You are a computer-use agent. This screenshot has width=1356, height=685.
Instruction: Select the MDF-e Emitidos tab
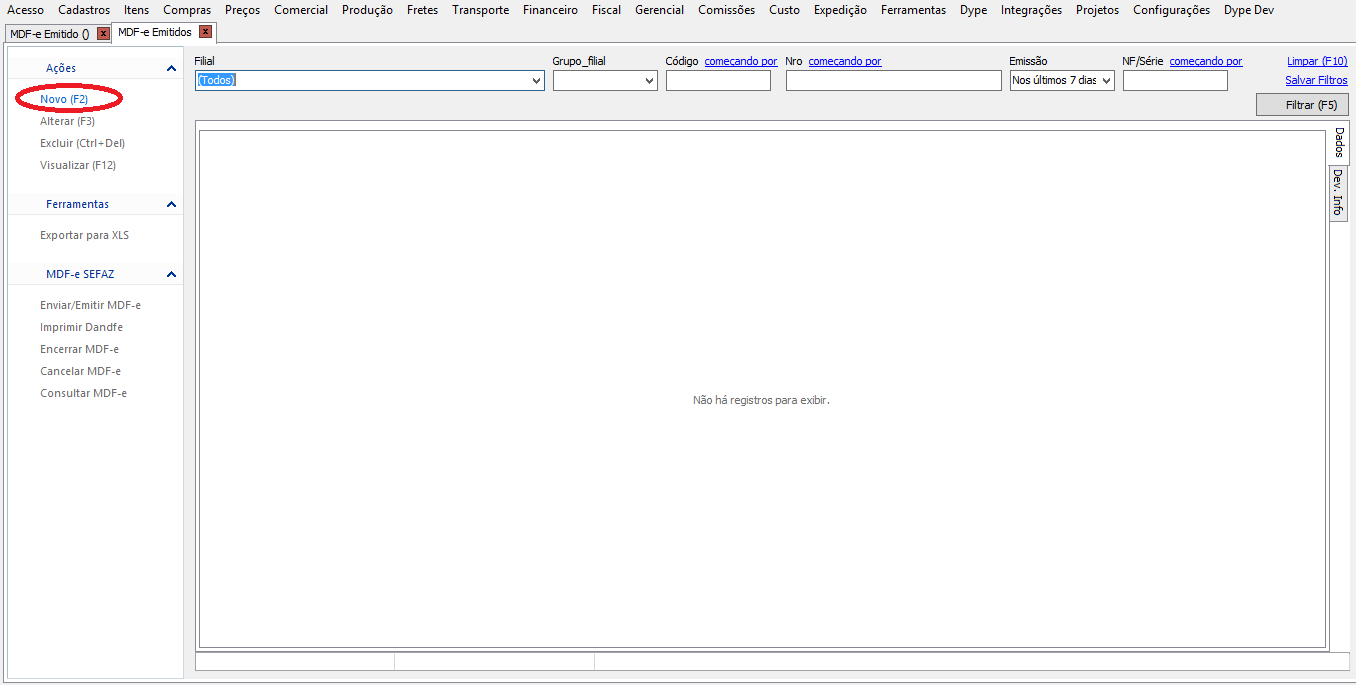[155, 32]
